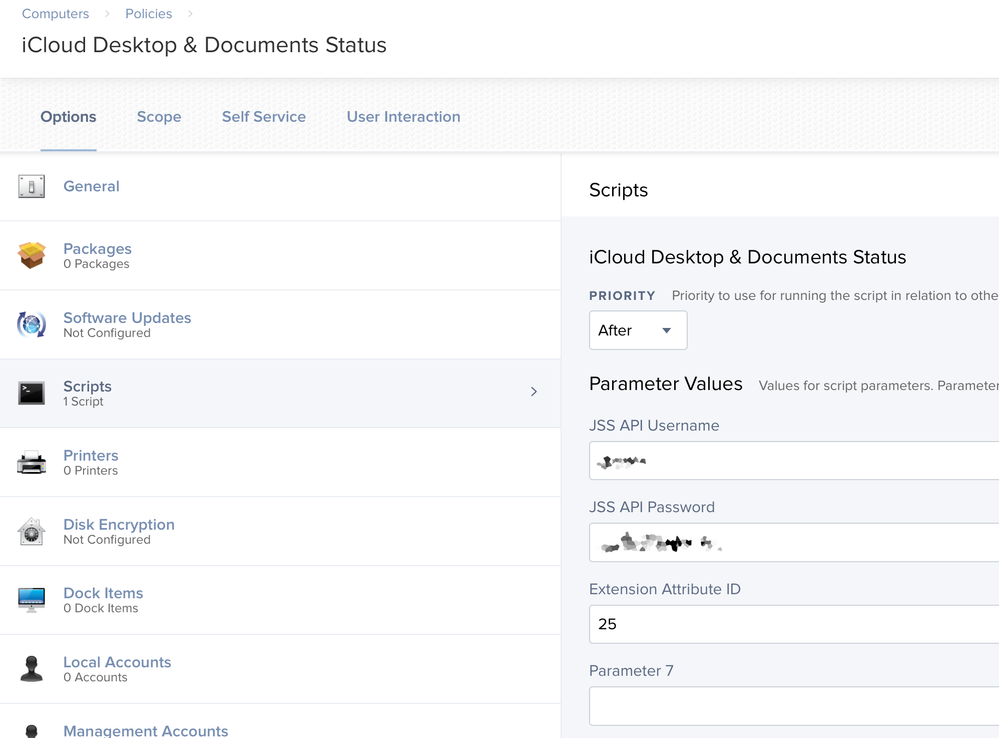
Task: Click the Printers printer icon
Action: click(31, 462)
